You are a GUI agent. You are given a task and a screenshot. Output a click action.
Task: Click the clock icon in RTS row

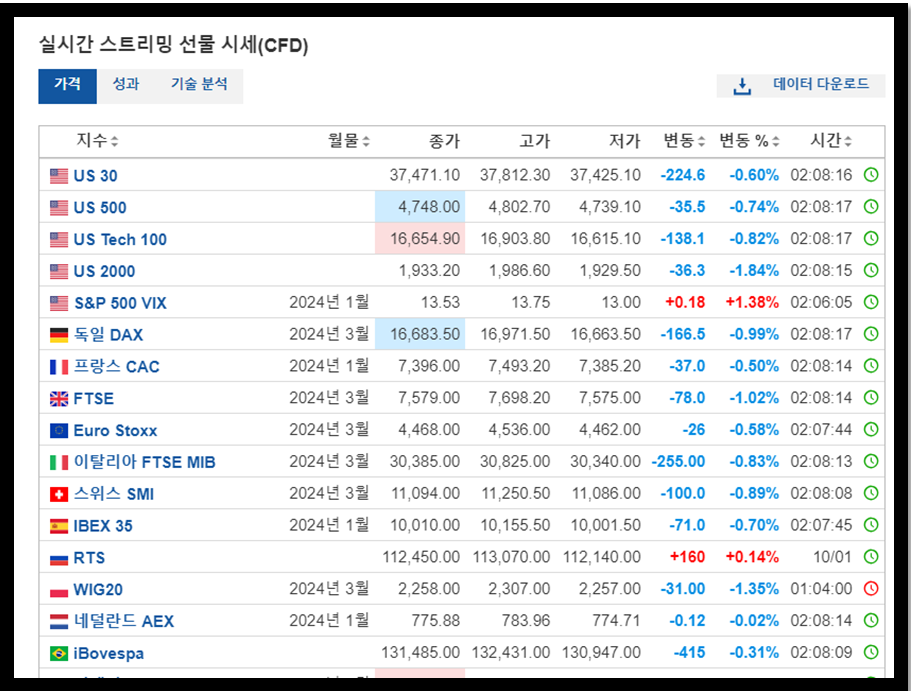[x=871, y=557]
